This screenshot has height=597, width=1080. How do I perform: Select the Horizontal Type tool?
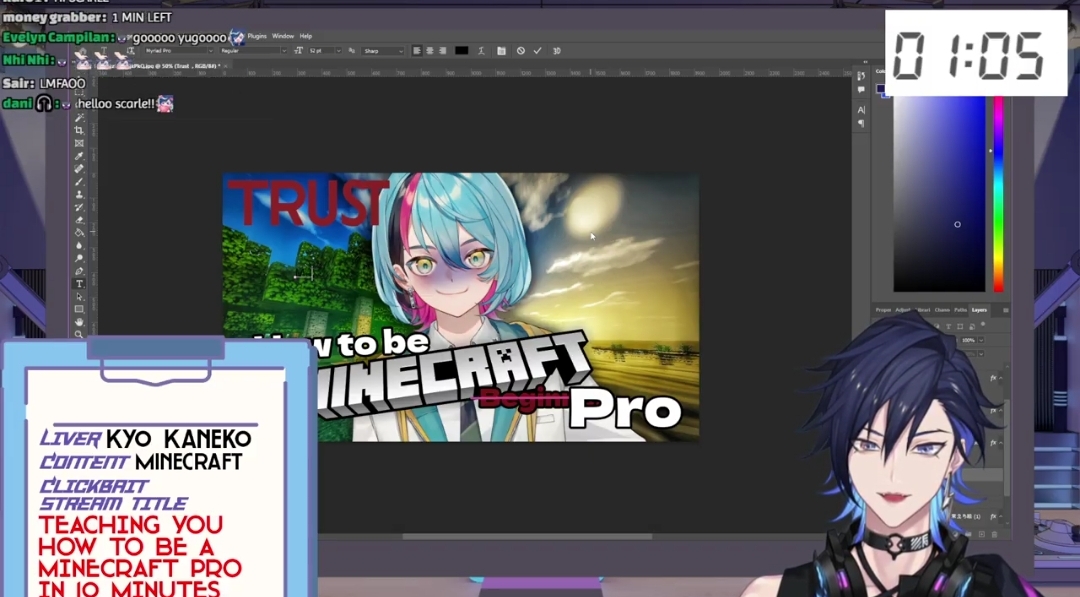pos(79,284)
